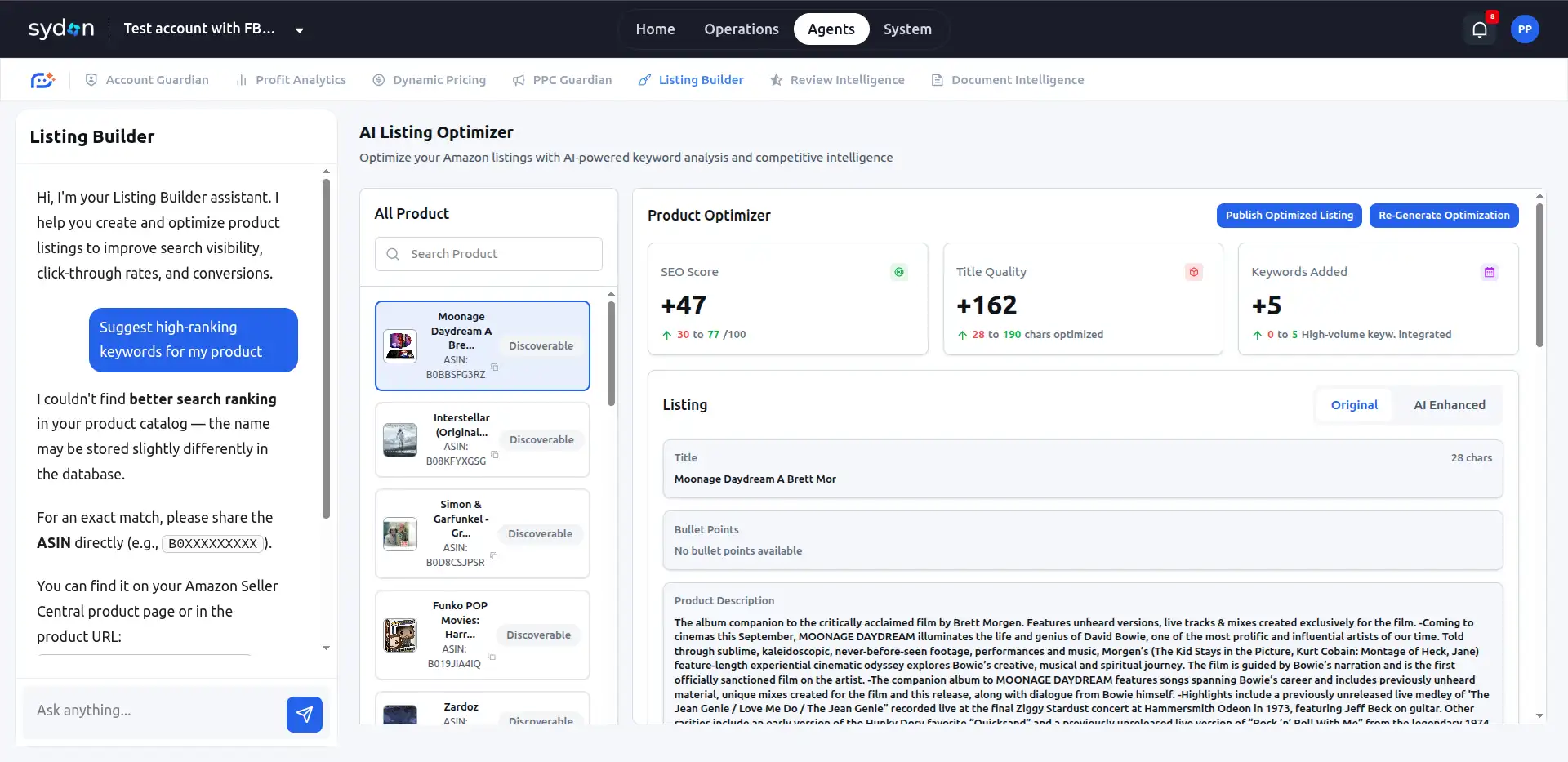This screenshot has width=1568, height=762.
Task: Click the "28 chars" title counter
Action: point(1472,458)
